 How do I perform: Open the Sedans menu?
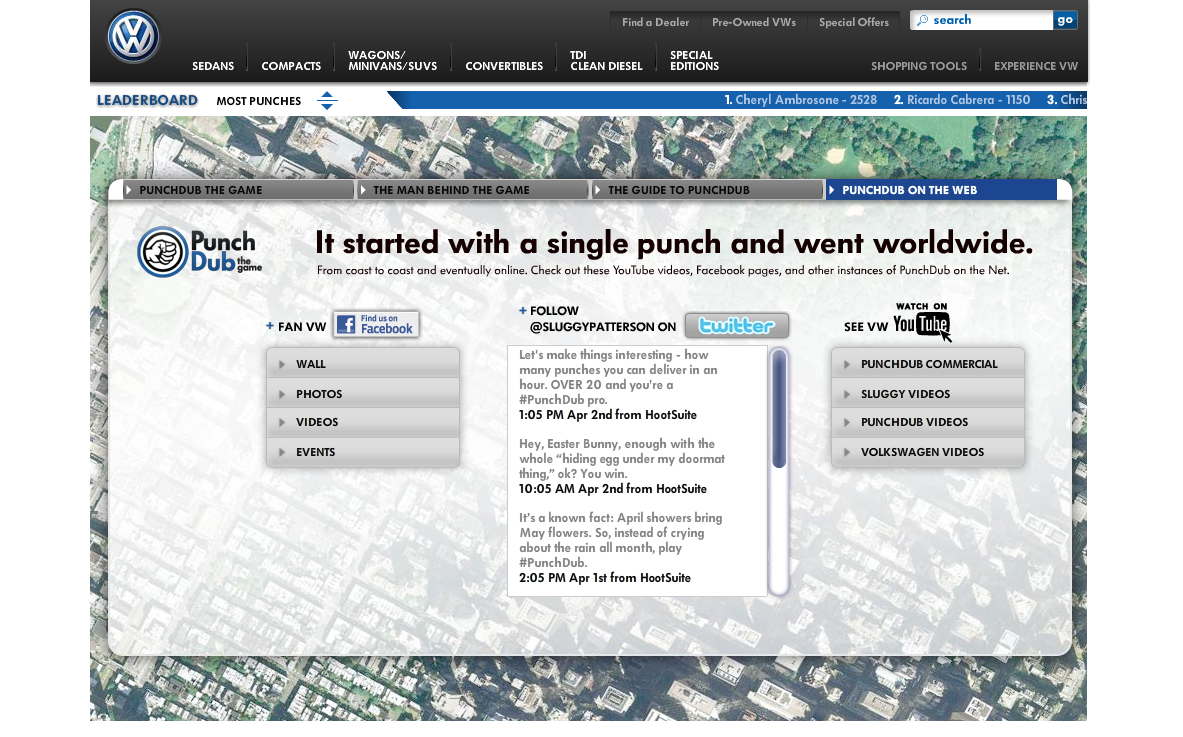tap(213, 66)
